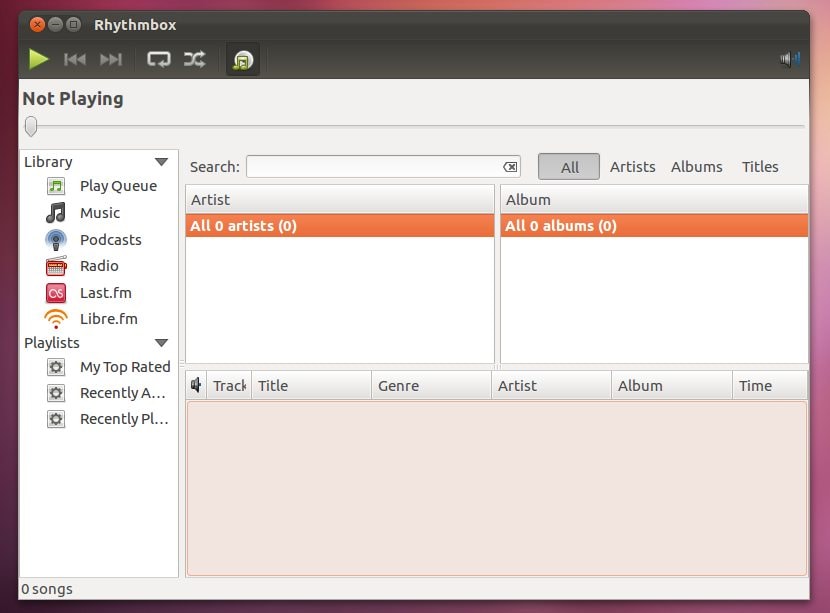Open Last.fm source
Viewport: 830px width, 613px height.
click(106, 293)
